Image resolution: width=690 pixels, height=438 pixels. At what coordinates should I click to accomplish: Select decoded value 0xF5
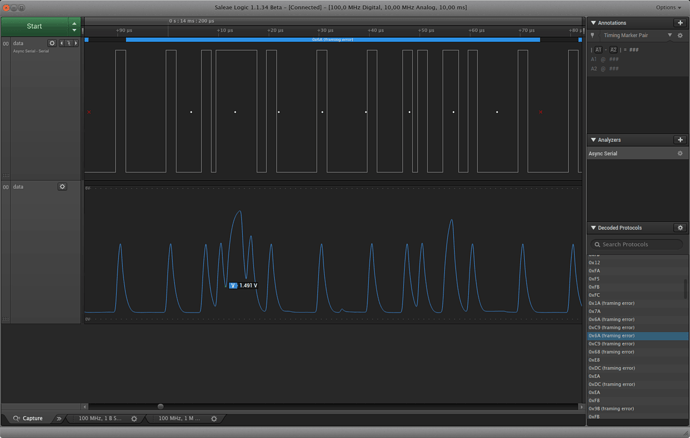(594, 279)
